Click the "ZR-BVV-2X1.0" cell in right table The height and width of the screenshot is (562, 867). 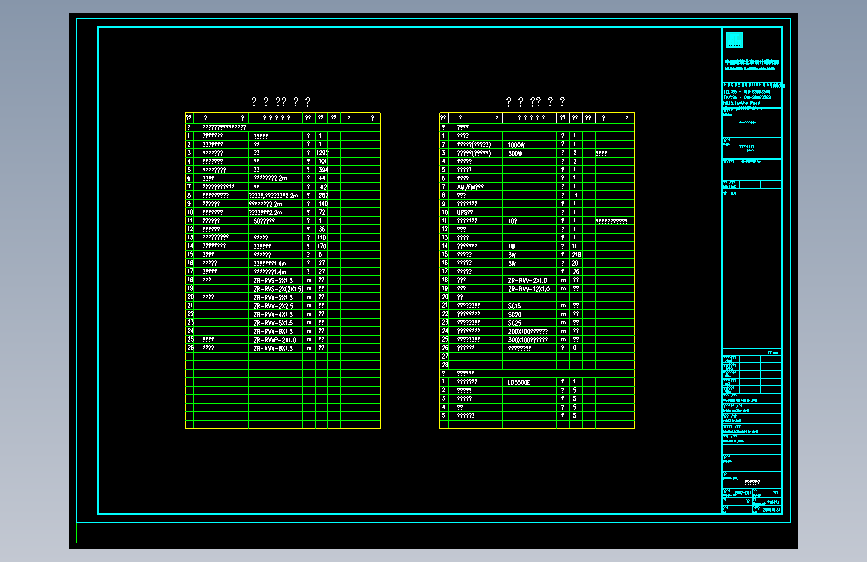[x=529, y=280]
